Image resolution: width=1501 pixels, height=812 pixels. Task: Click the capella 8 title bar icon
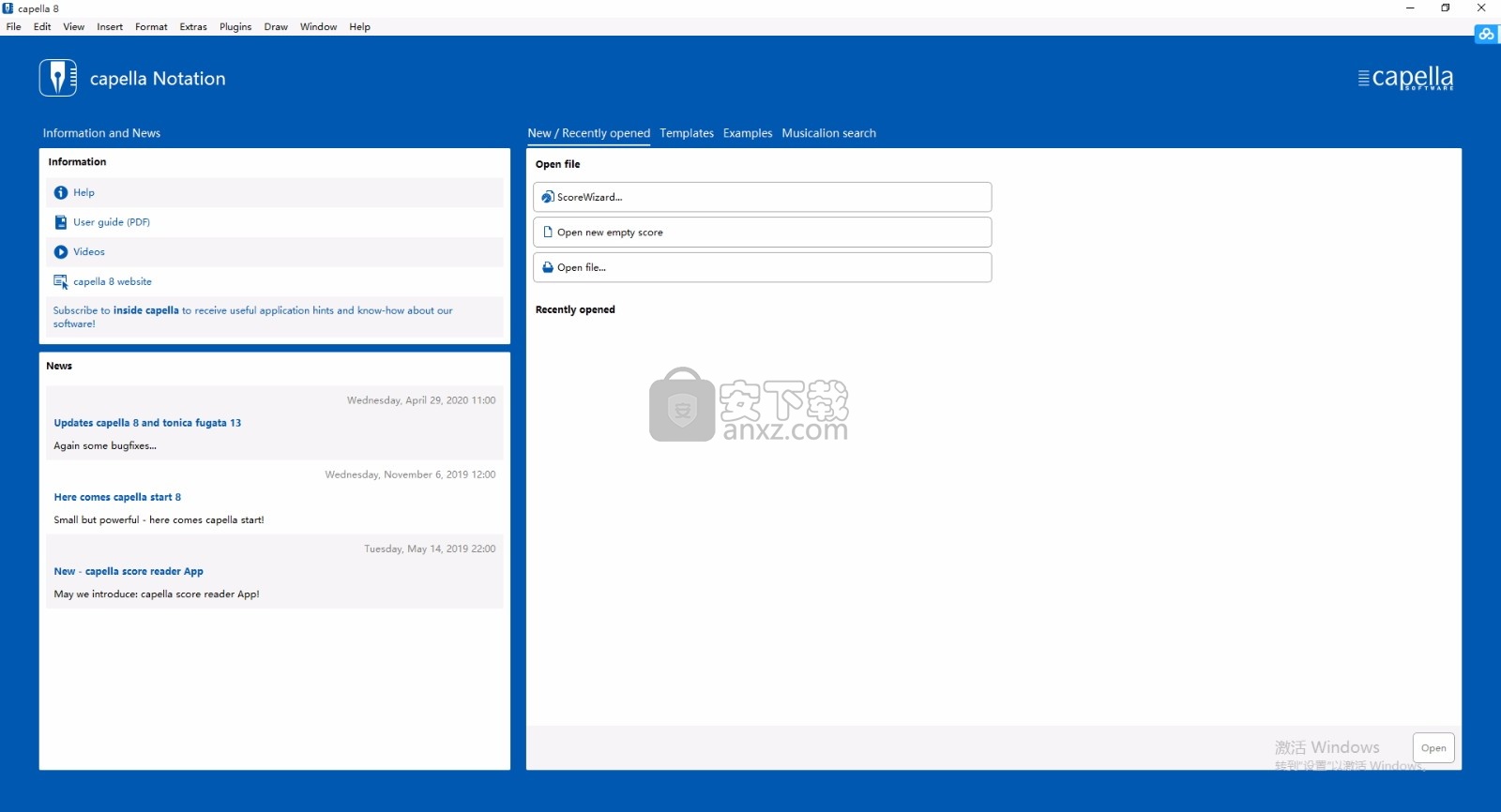point(8,8)
